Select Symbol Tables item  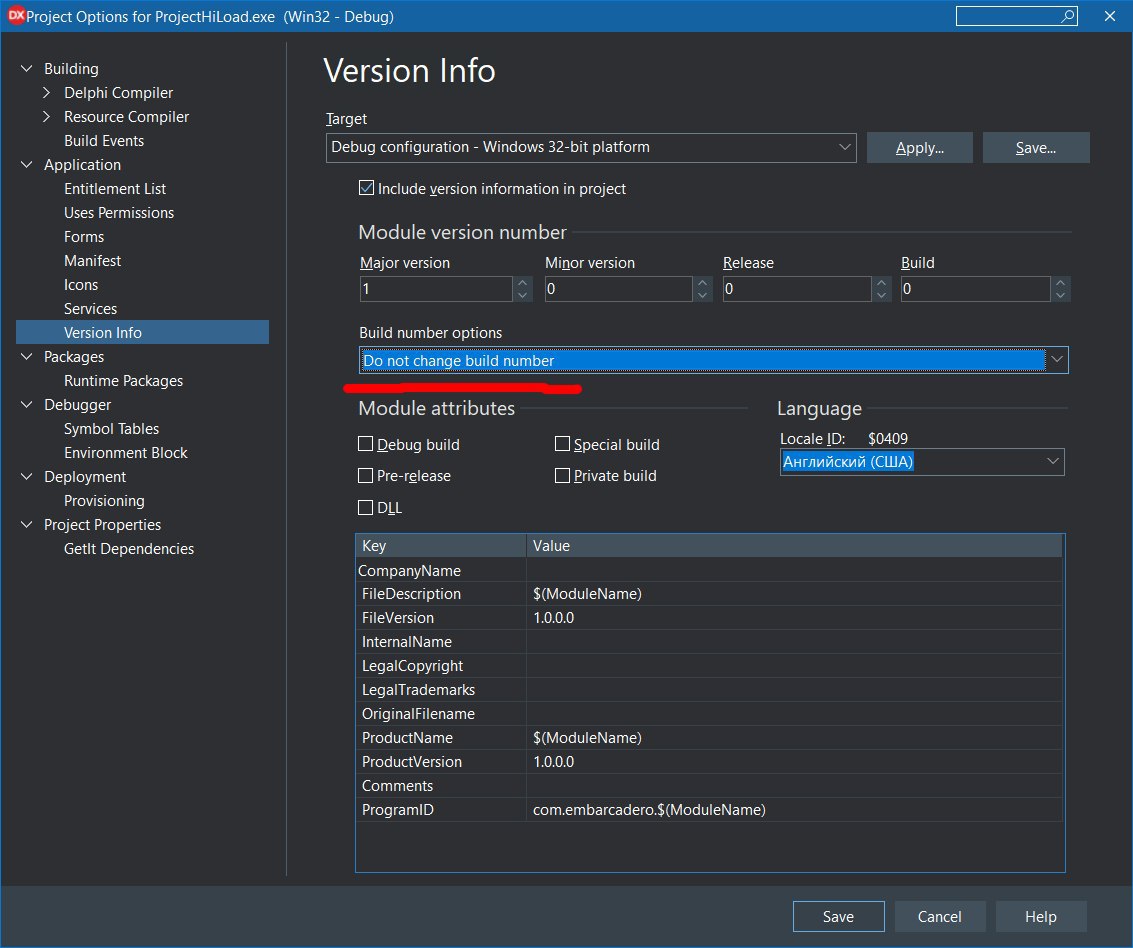(111, 428)
